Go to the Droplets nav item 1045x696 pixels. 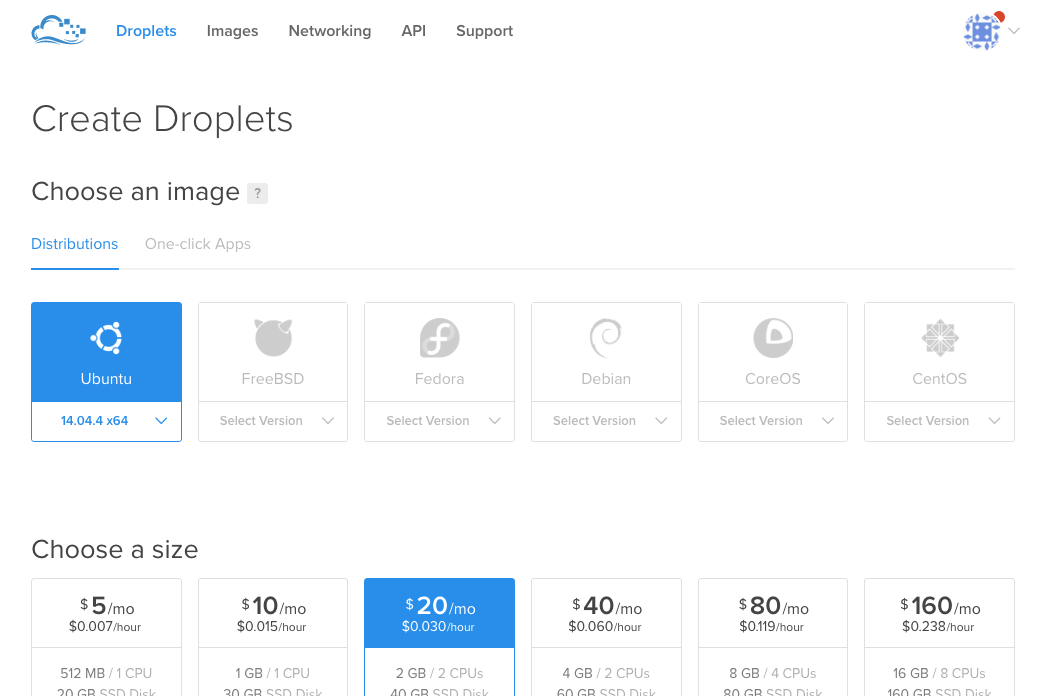(x=146, y=31)
